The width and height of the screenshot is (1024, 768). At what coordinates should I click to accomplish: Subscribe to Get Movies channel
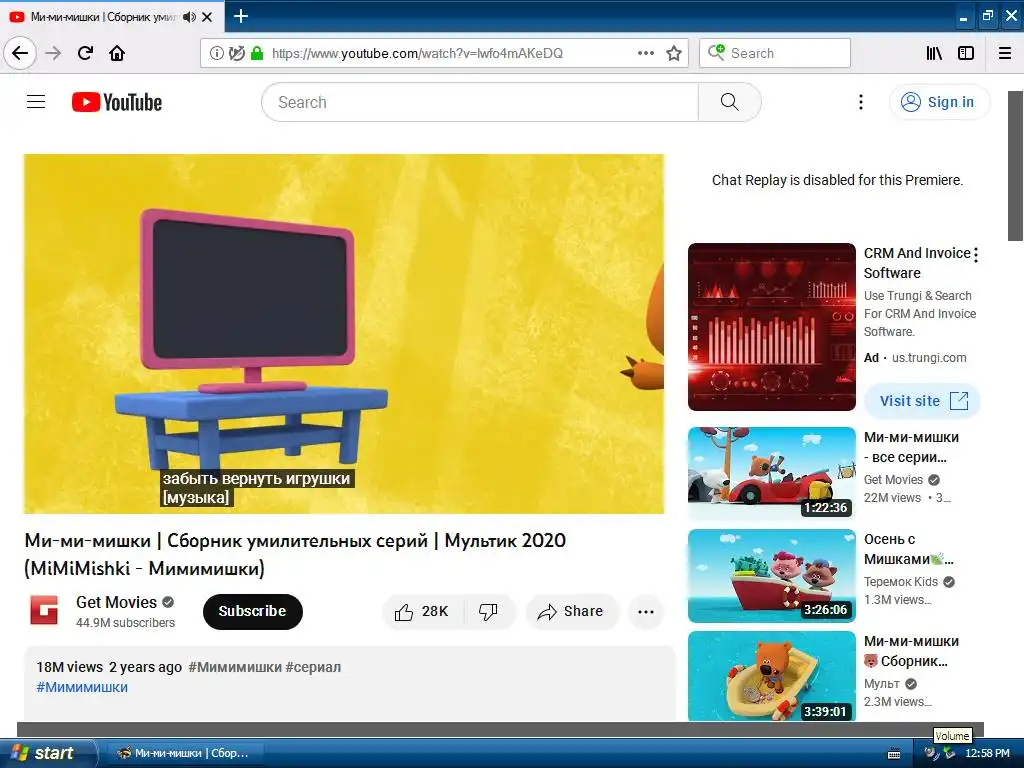(x=253, y=611)
